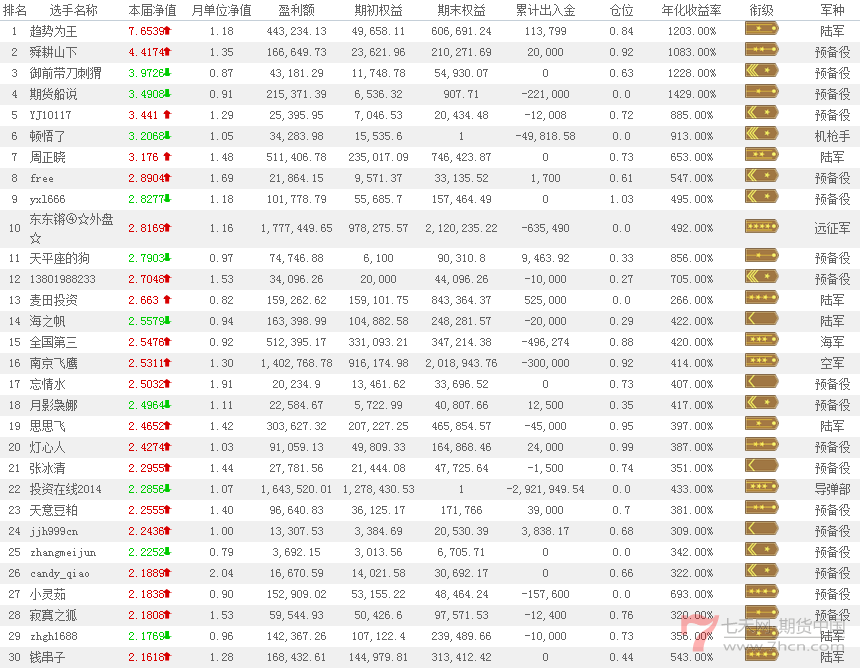Screen dimensions: 860x668
Task: Open contestant 南京飞鹰 profile
Action: pos(53,363)
